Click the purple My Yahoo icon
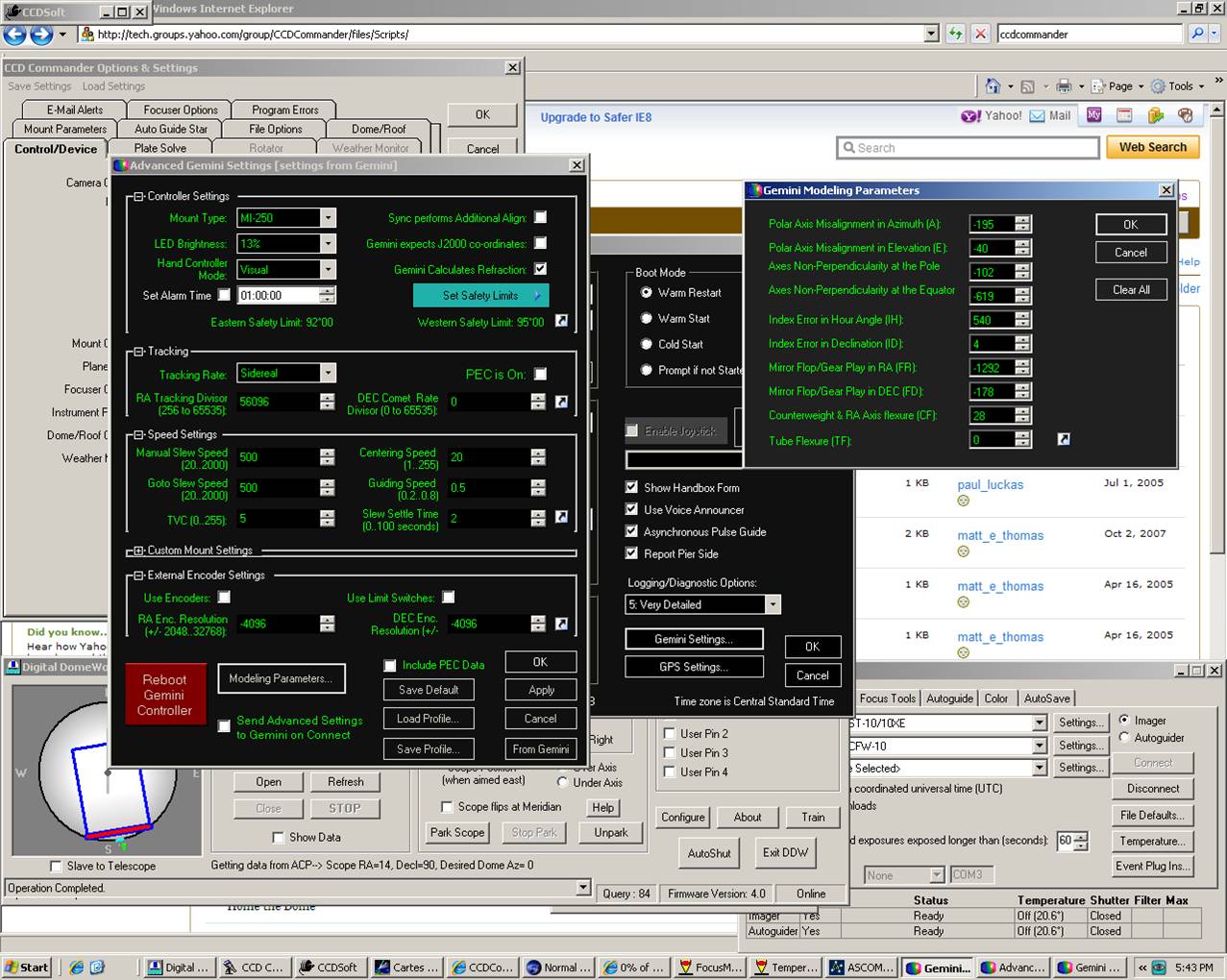This screenshot has width=1227, height=980. 1094,115
